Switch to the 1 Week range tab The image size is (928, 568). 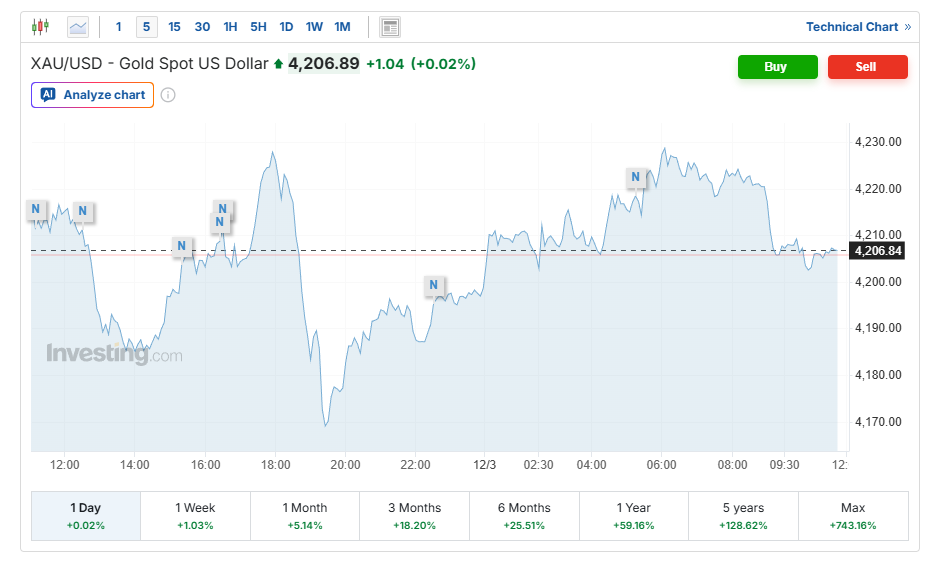click(x=195, y=515)
